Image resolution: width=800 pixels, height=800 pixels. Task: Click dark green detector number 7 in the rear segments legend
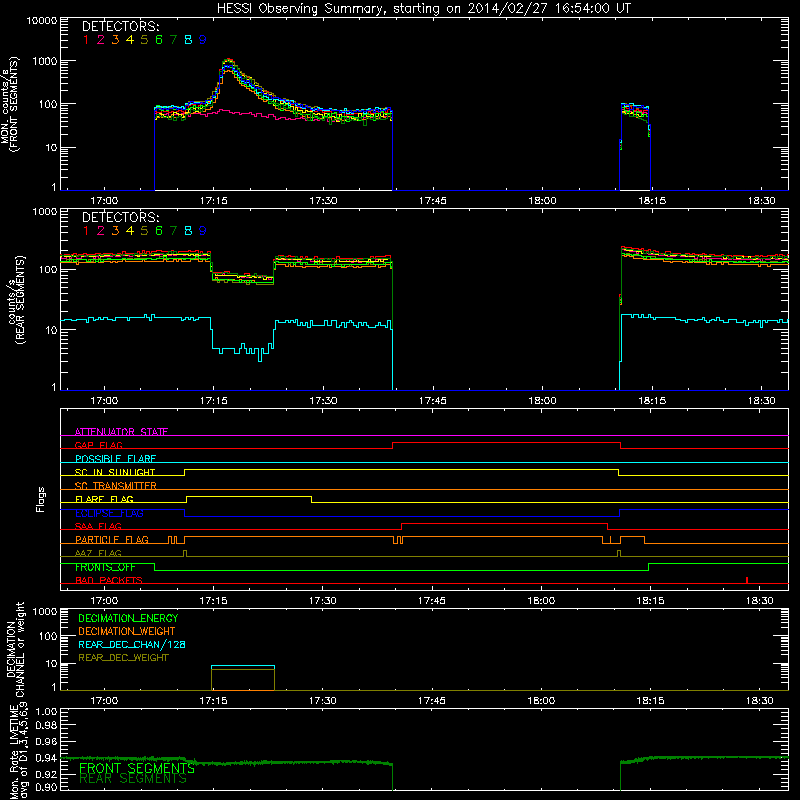tap(173, 231)
